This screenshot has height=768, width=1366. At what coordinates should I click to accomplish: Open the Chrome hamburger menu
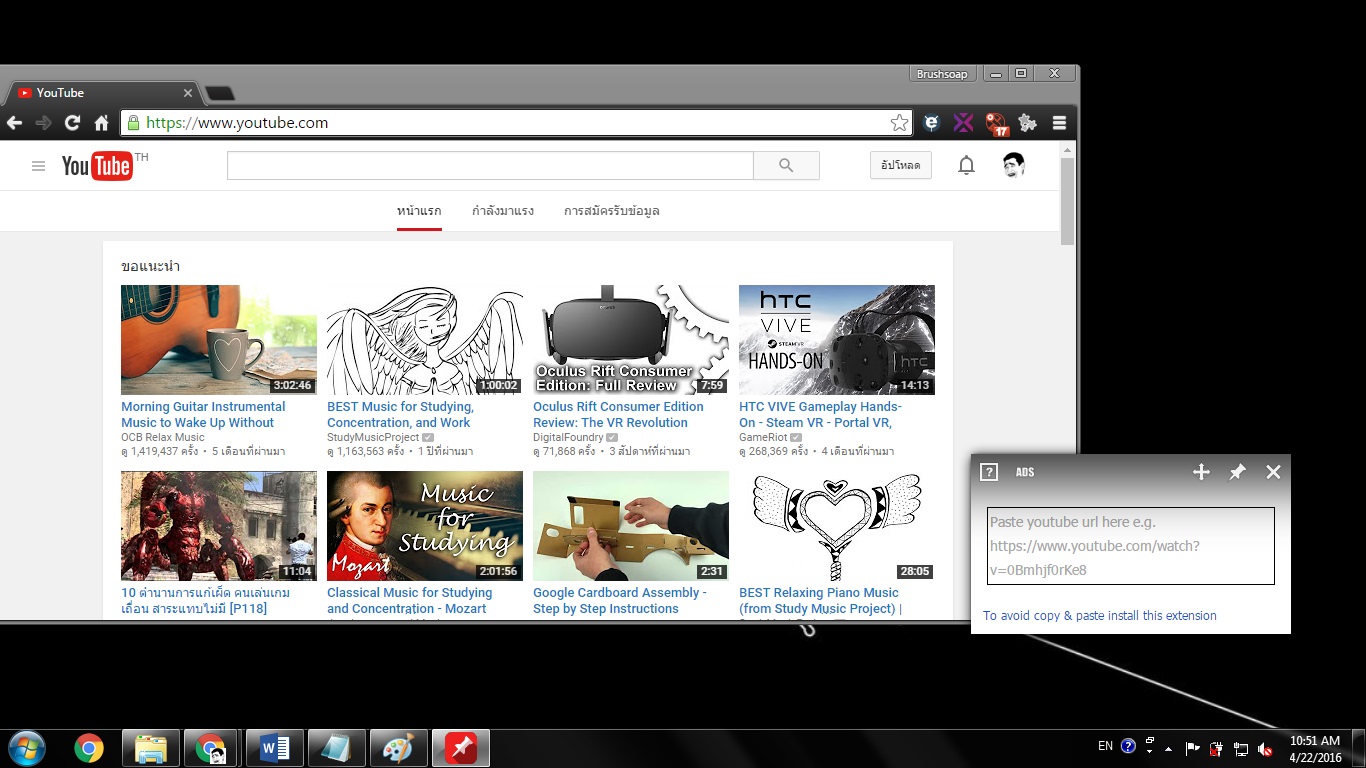tap(1059, 123)
